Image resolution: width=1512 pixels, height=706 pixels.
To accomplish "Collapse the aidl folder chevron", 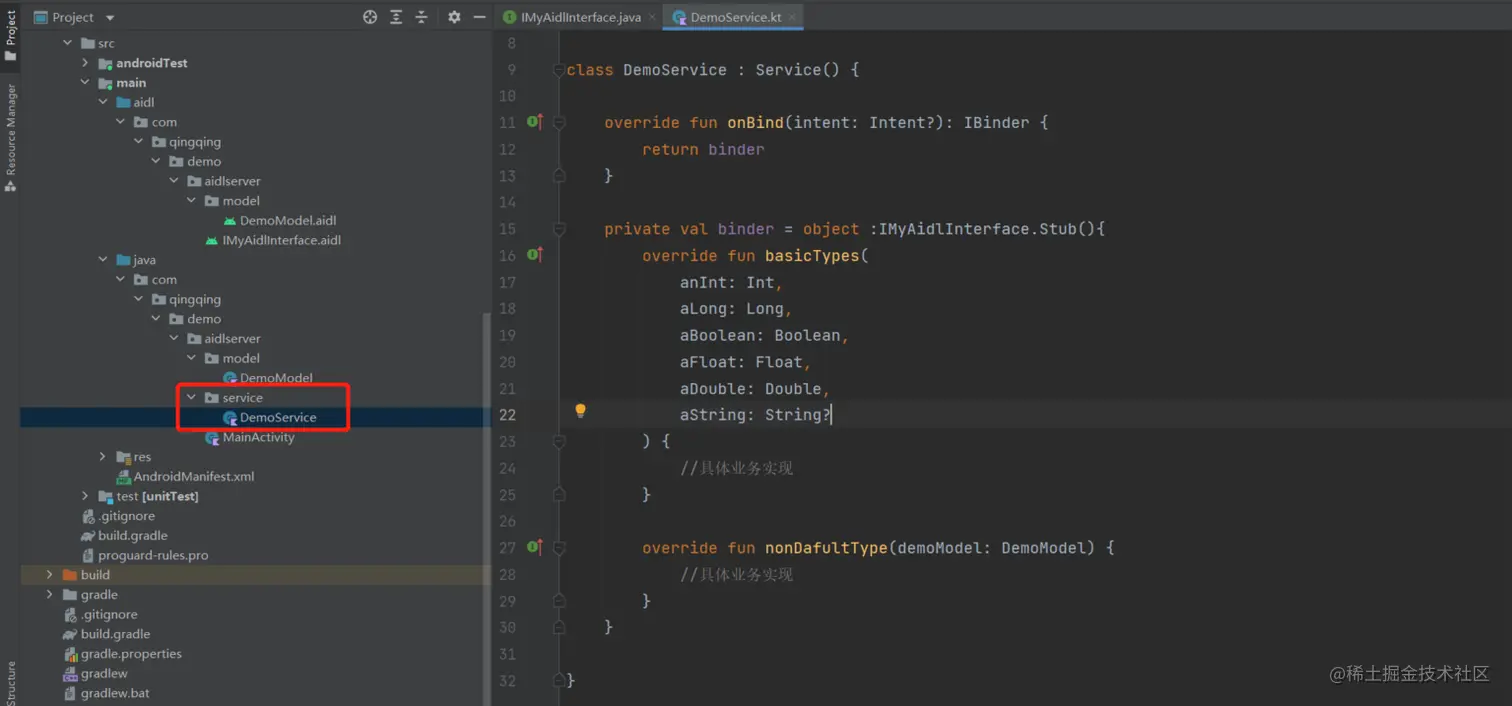I will [x=103, y=102].
